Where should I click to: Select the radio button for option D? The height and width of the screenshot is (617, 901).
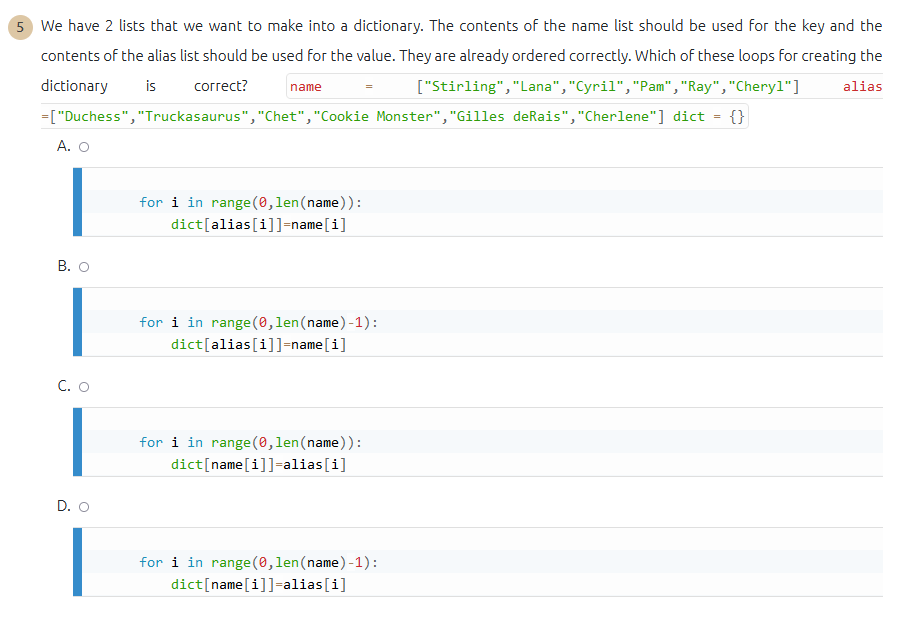(84, 506)
